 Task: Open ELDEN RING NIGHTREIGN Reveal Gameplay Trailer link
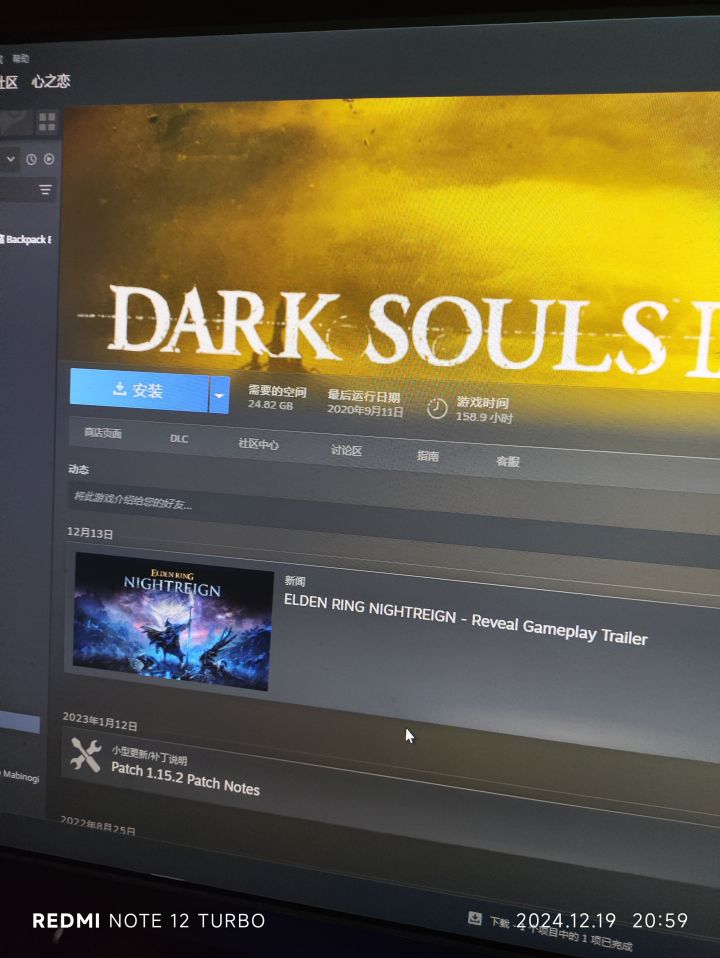click(465, 618)
